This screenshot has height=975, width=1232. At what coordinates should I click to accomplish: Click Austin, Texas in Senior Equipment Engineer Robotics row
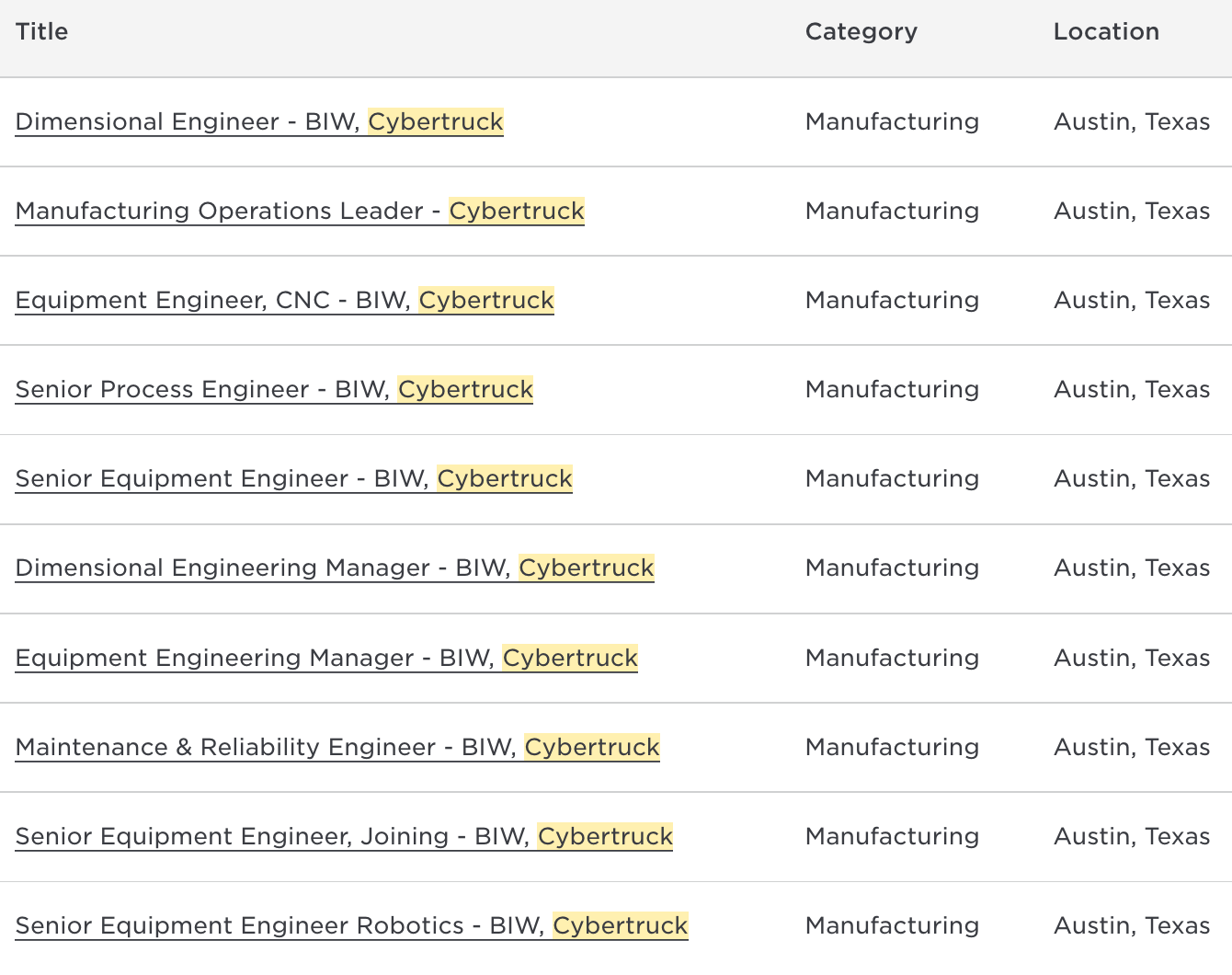click(x=1131, y=926)
